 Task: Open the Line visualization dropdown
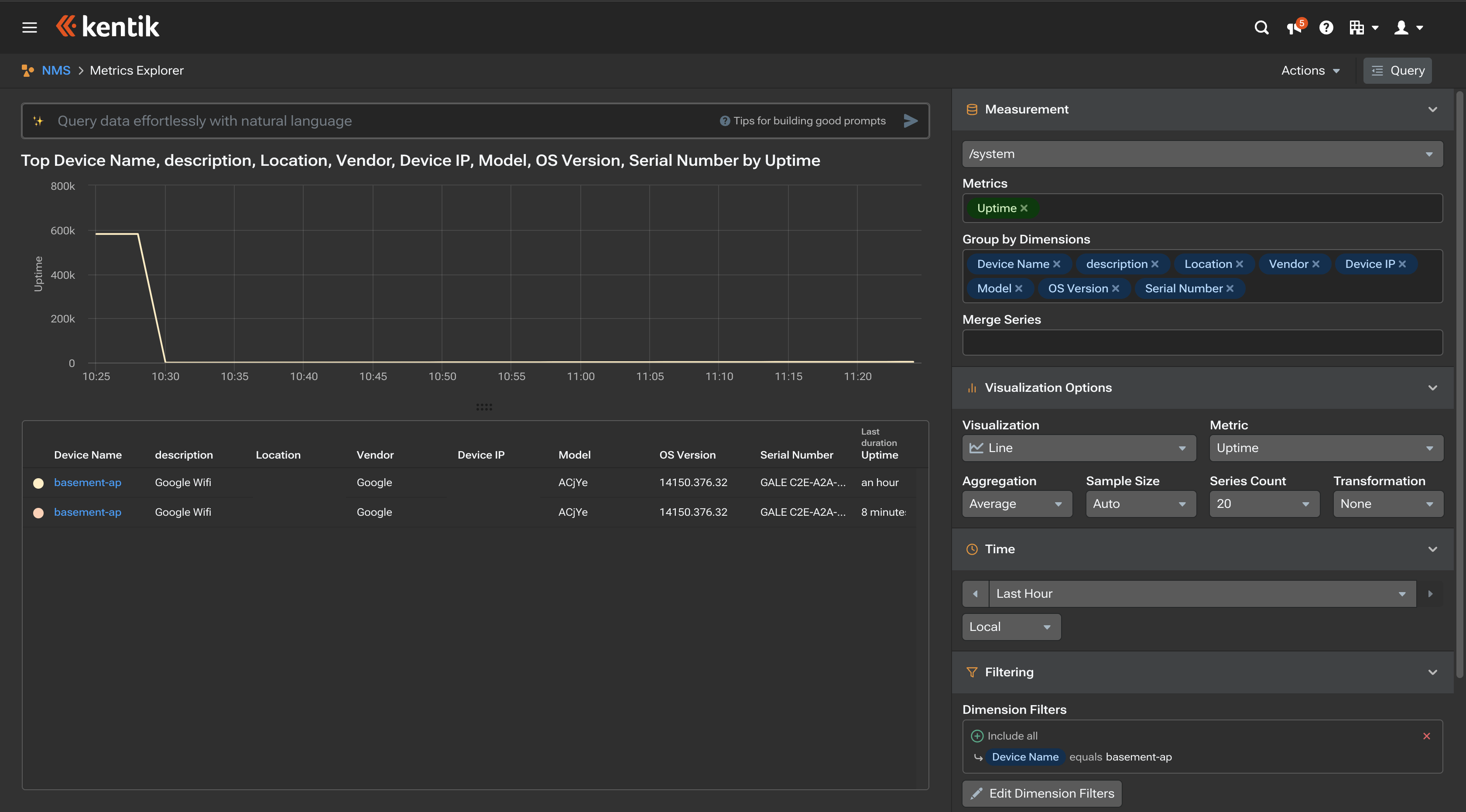1079,448
